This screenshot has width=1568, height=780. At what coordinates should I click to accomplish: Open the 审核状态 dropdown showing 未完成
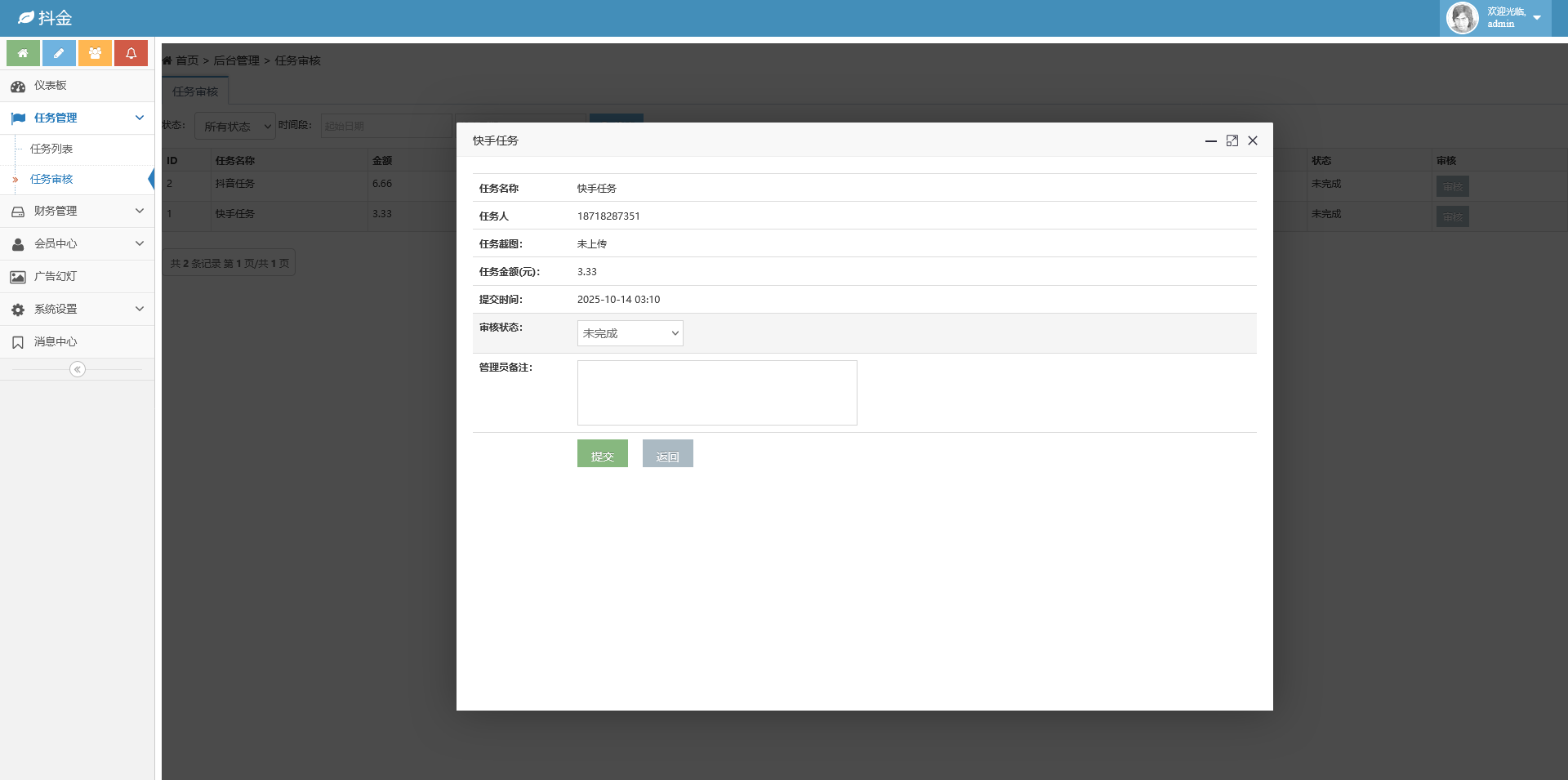pyautogui.click(x=630, y=333)
